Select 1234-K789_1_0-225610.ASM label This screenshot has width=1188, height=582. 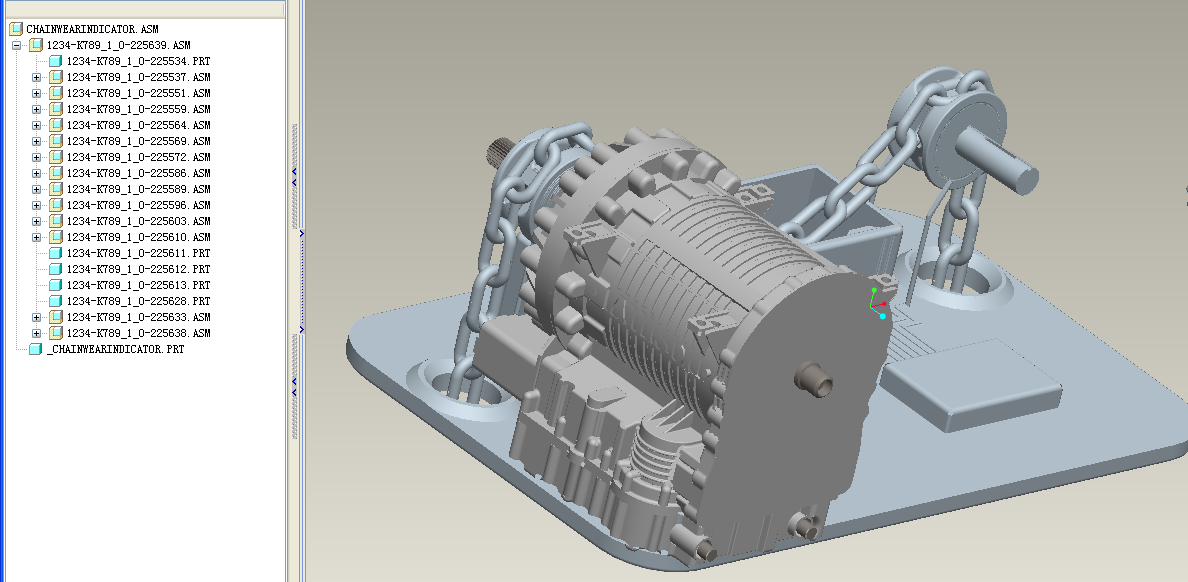pyautogui.click(x=139, y=237)
